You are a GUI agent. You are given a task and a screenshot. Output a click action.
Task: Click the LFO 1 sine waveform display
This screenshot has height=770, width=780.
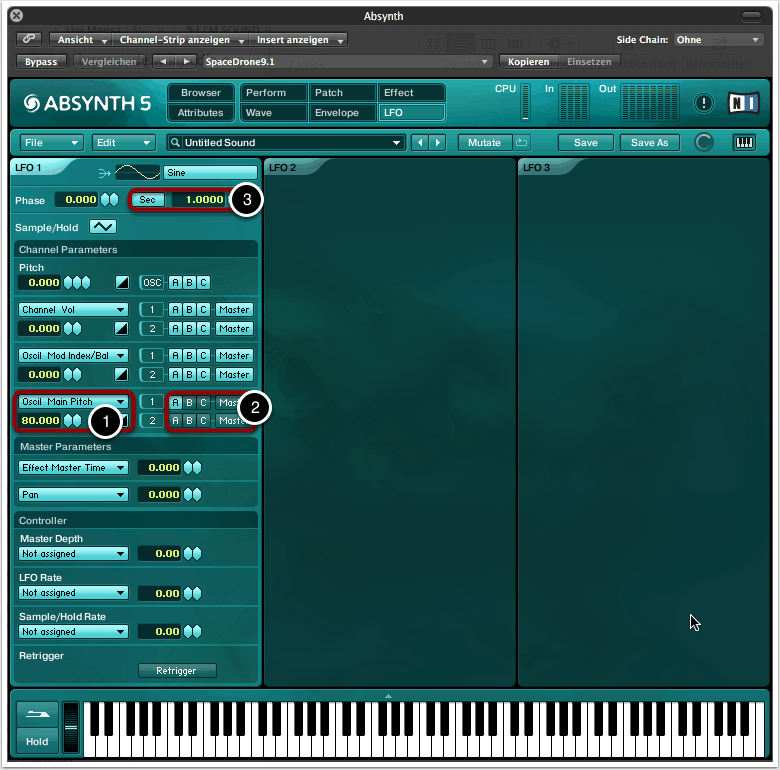click(x=137, y=173)
